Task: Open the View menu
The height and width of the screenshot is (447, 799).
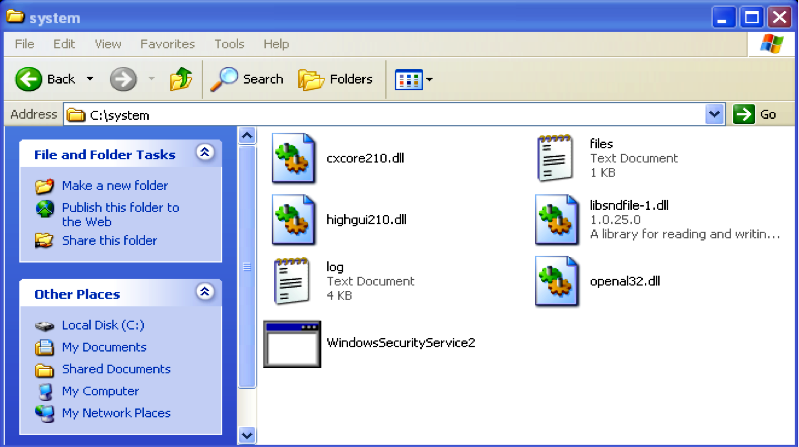Action: (108, 44)
